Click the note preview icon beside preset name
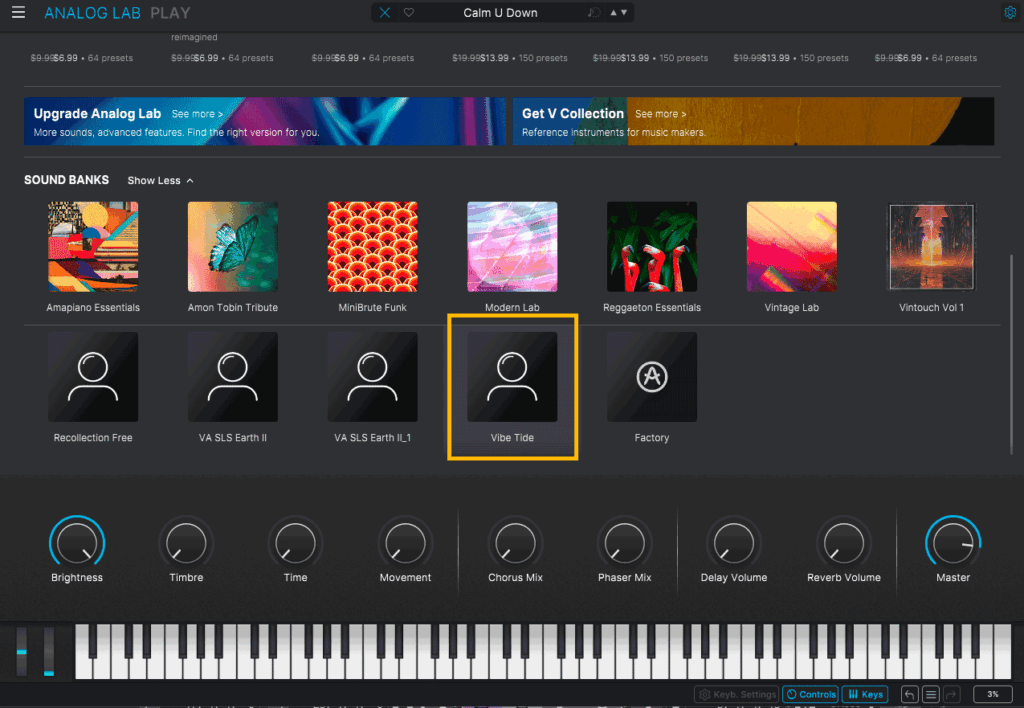 (593, 12)
